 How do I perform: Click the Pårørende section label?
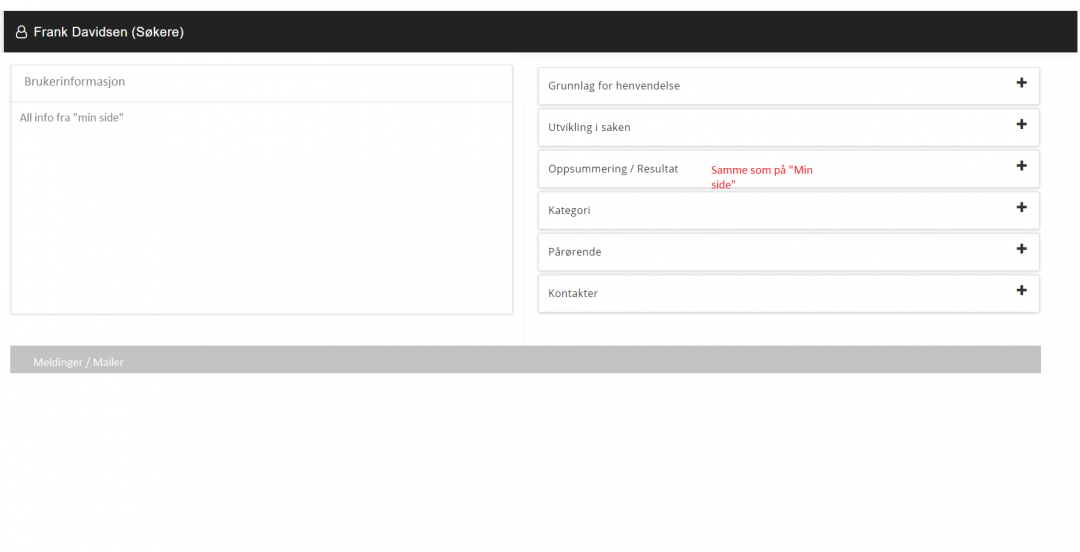pos(574,252)
